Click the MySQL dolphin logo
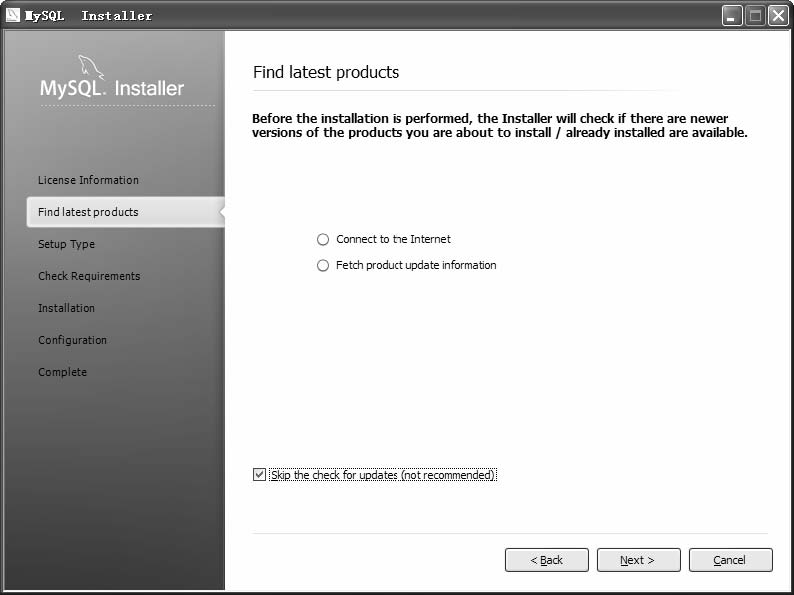The height and width of the screenshot is (595, 794). 91,67
